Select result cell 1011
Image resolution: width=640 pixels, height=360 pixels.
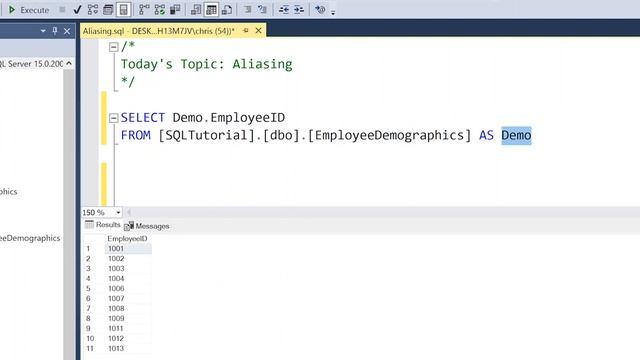[x=128, y=329]
